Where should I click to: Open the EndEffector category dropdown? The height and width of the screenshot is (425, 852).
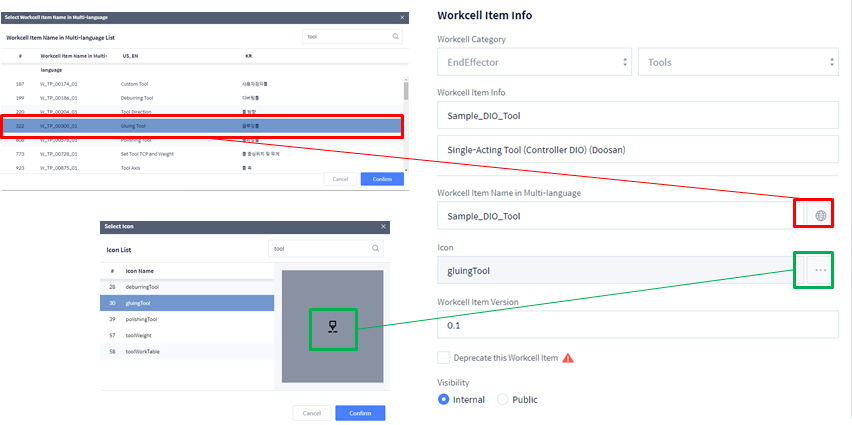click(x=535, y=62)
